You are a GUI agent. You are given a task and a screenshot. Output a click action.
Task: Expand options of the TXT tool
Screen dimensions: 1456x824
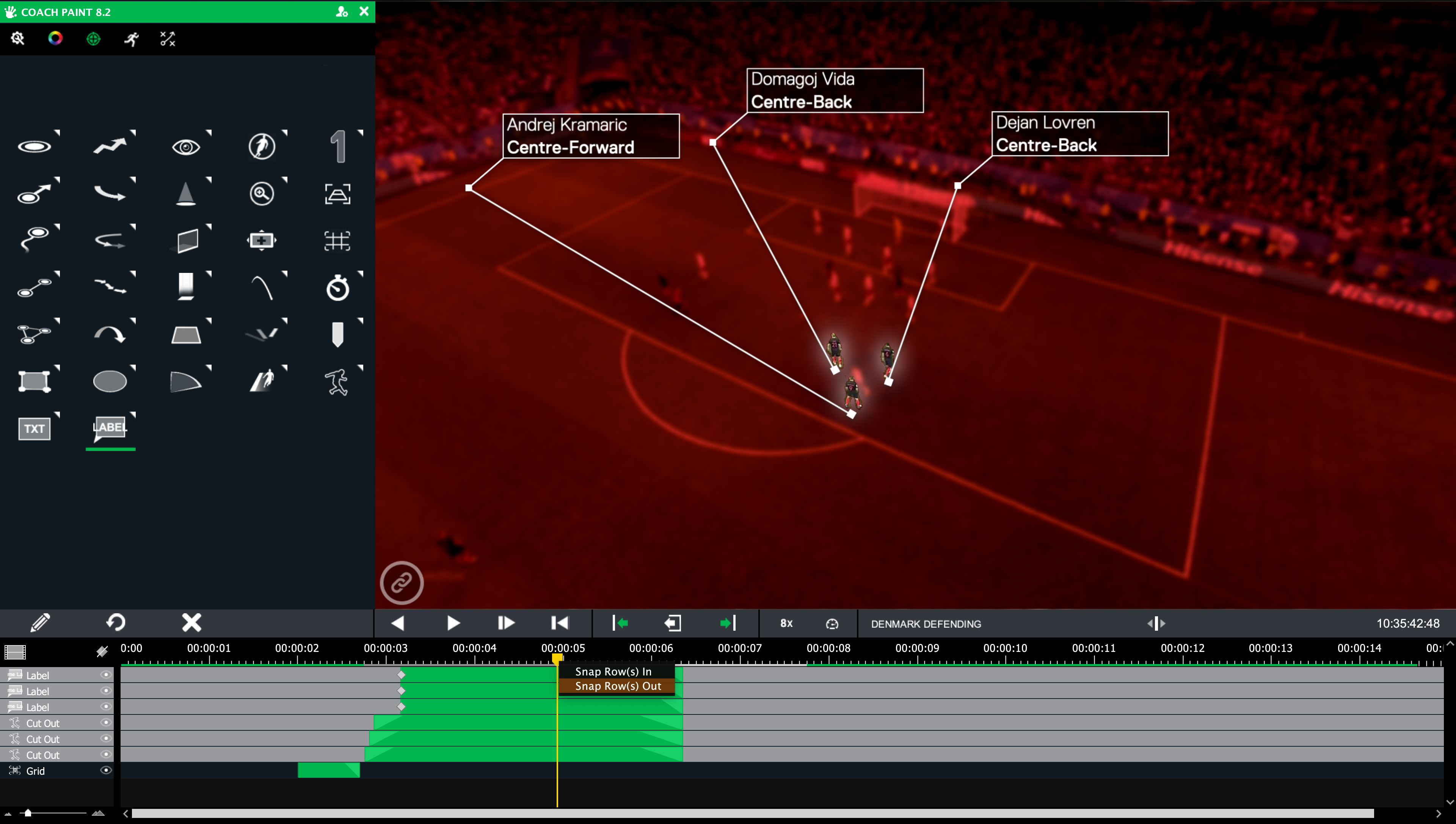click(x=57, y=414)
